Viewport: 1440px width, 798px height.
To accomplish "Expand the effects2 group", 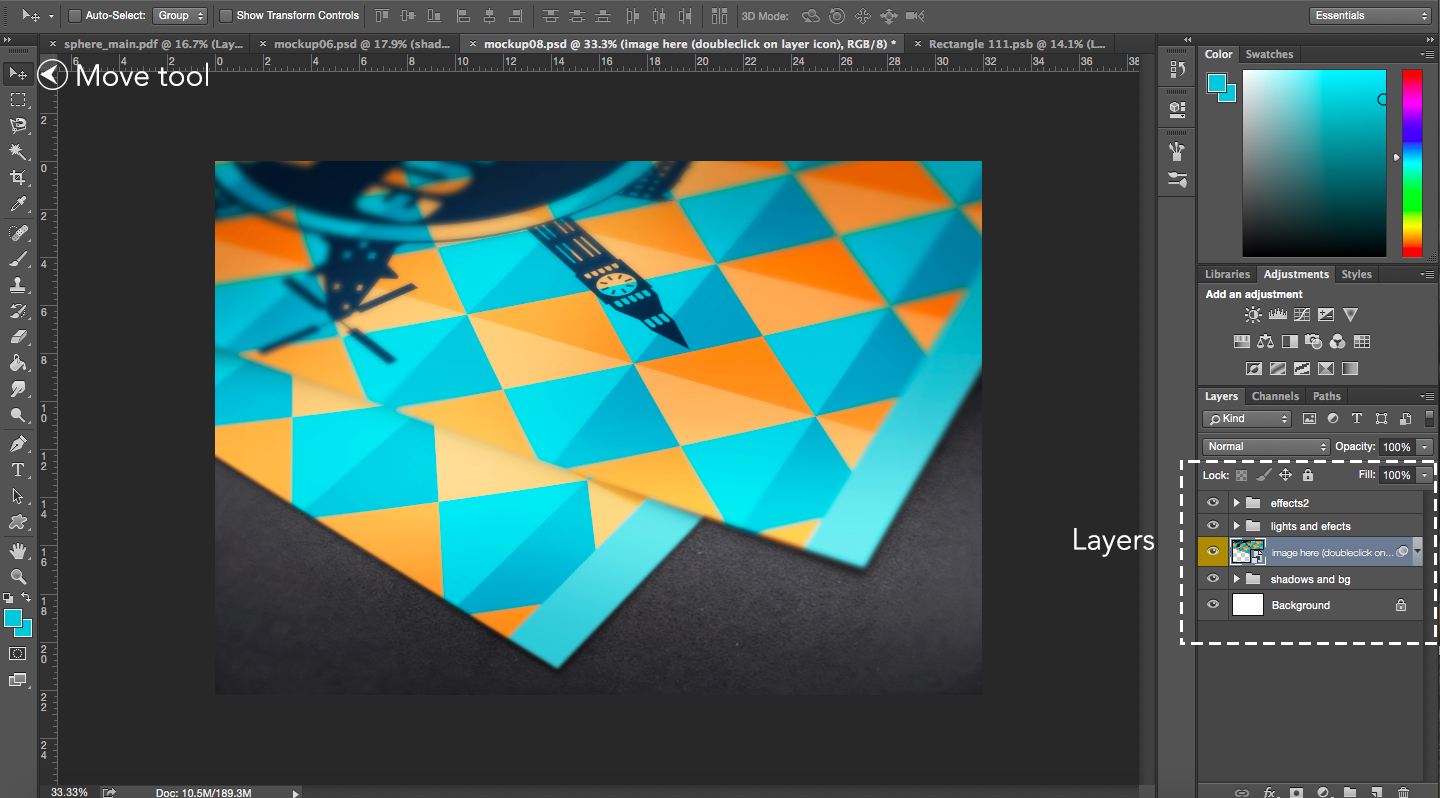I will click(1237, 503).
